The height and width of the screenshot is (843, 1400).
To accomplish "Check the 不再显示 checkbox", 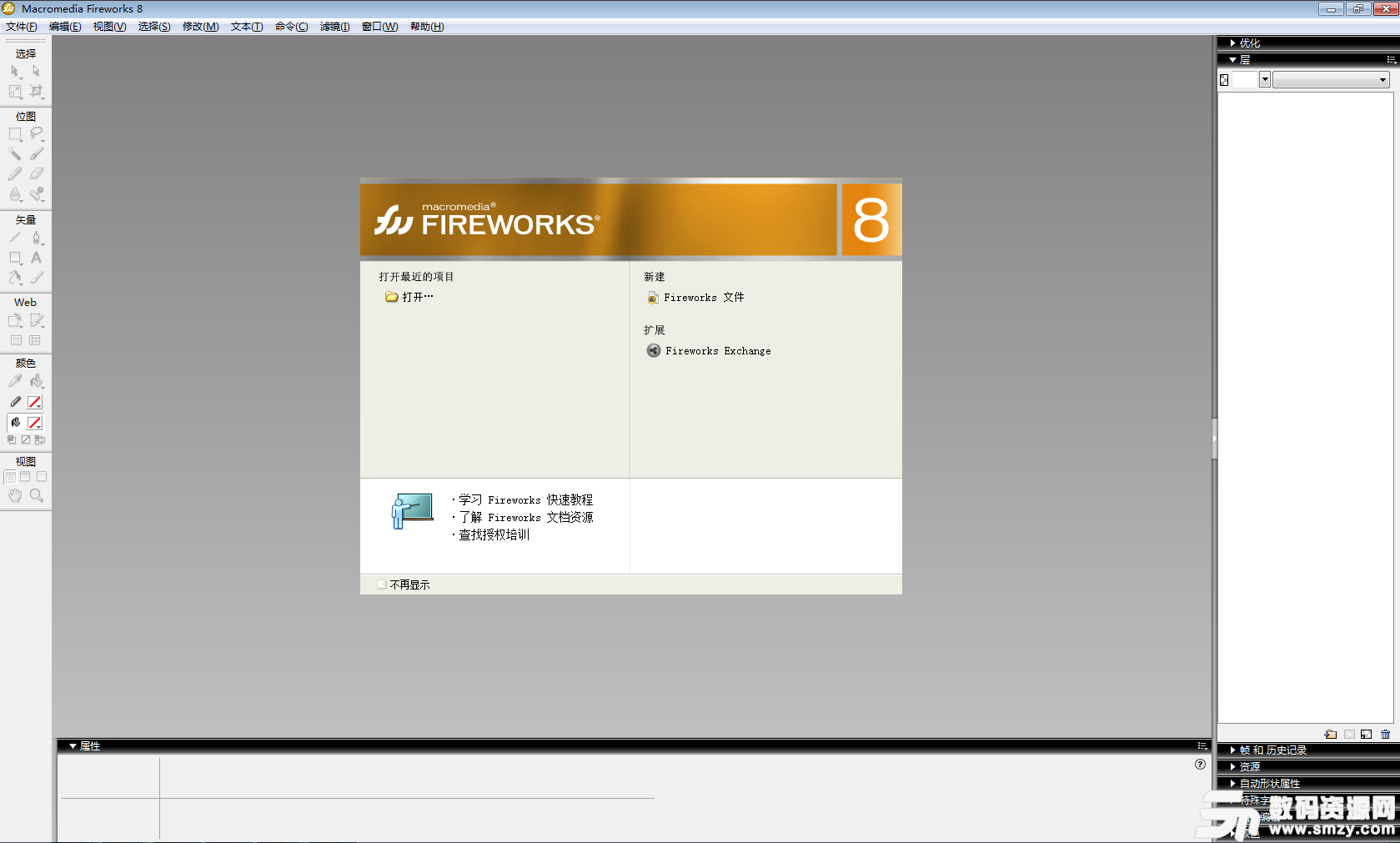I will 382,585.
